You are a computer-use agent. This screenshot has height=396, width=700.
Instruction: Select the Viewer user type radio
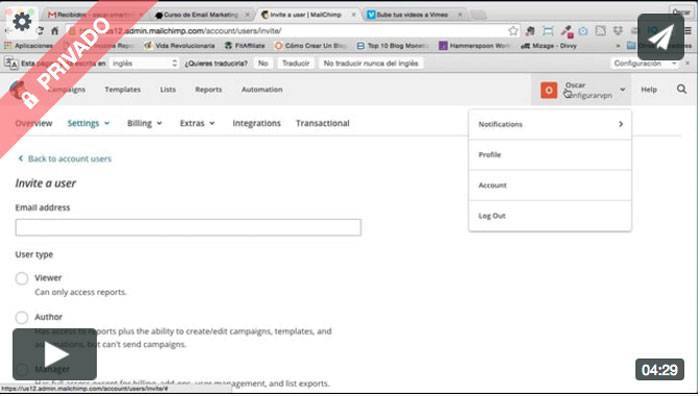click(21, 278)
